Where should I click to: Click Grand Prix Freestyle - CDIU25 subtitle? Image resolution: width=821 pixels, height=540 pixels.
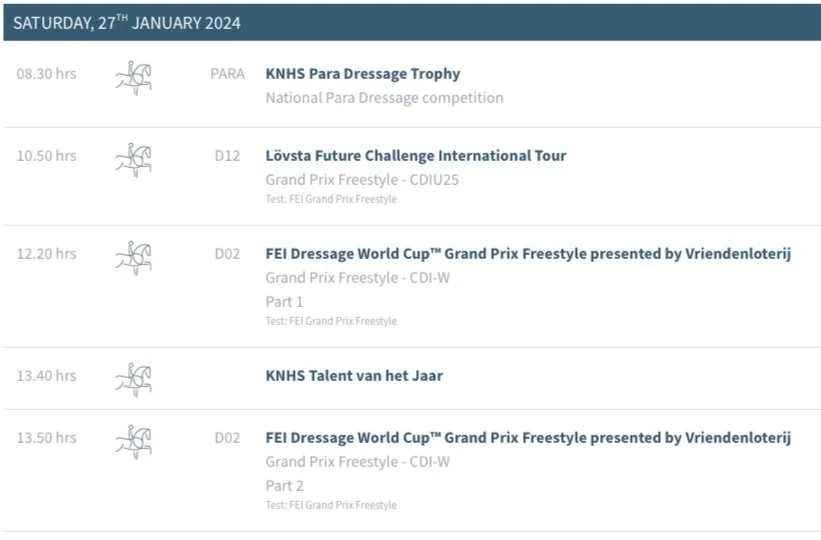(362, 180)
